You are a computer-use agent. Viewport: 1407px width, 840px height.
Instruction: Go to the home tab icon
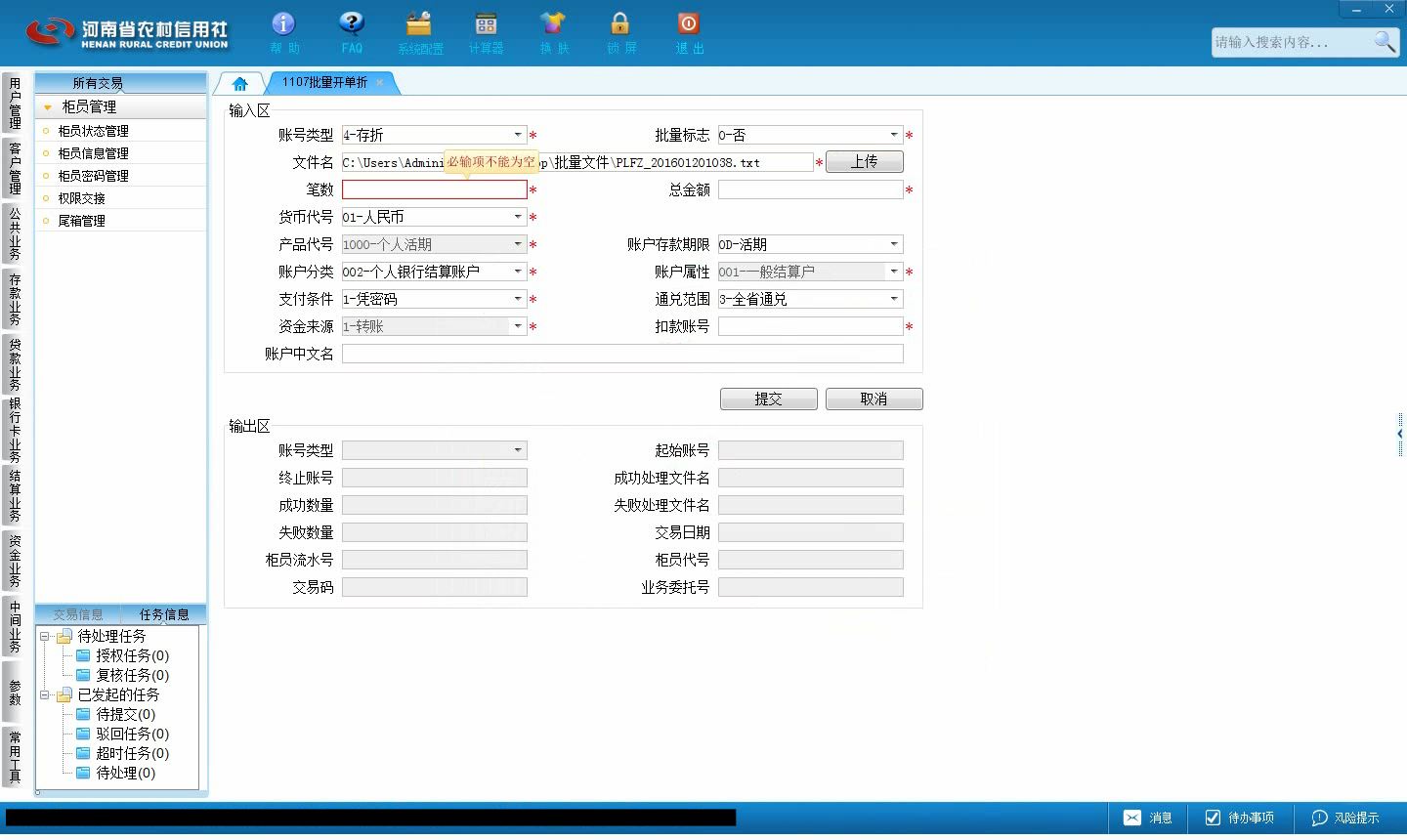pyautogui.click(x=240, y=84)
